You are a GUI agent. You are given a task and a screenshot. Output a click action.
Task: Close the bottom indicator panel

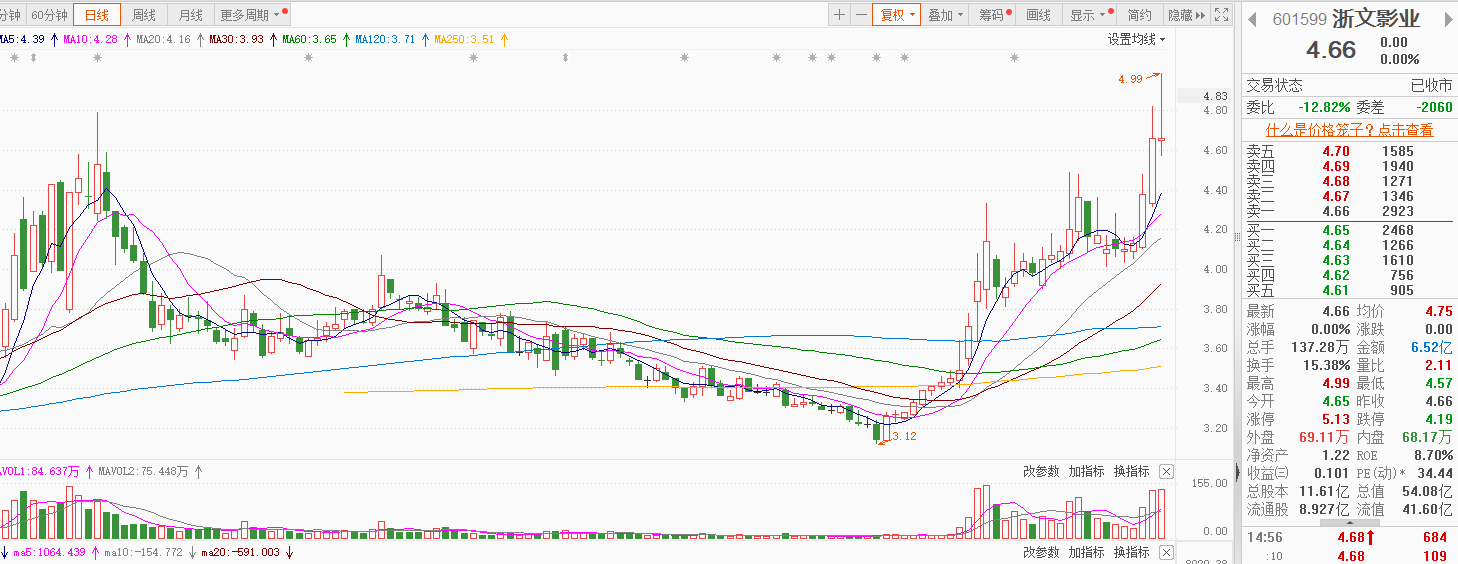click(1166, 552)
